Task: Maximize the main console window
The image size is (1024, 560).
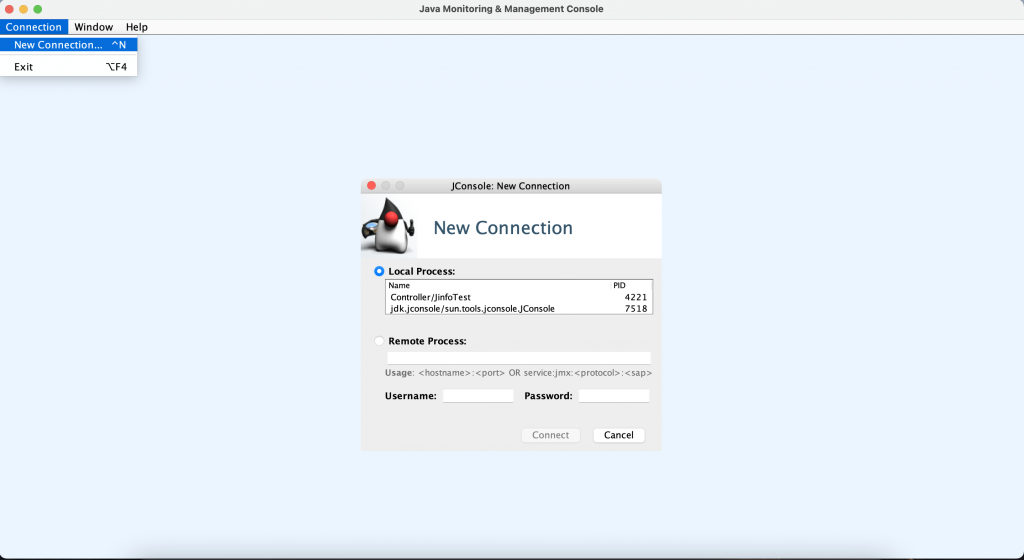Action: 38,9
